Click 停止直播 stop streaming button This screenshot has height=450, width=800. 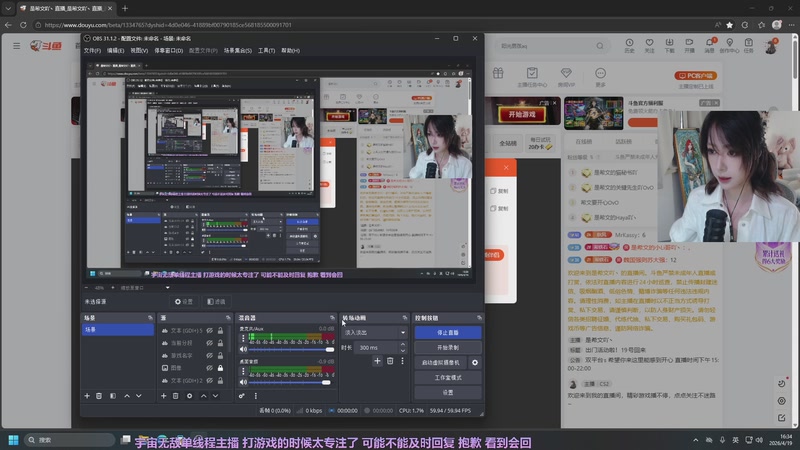pyautogui.click(x=448, y=333)
